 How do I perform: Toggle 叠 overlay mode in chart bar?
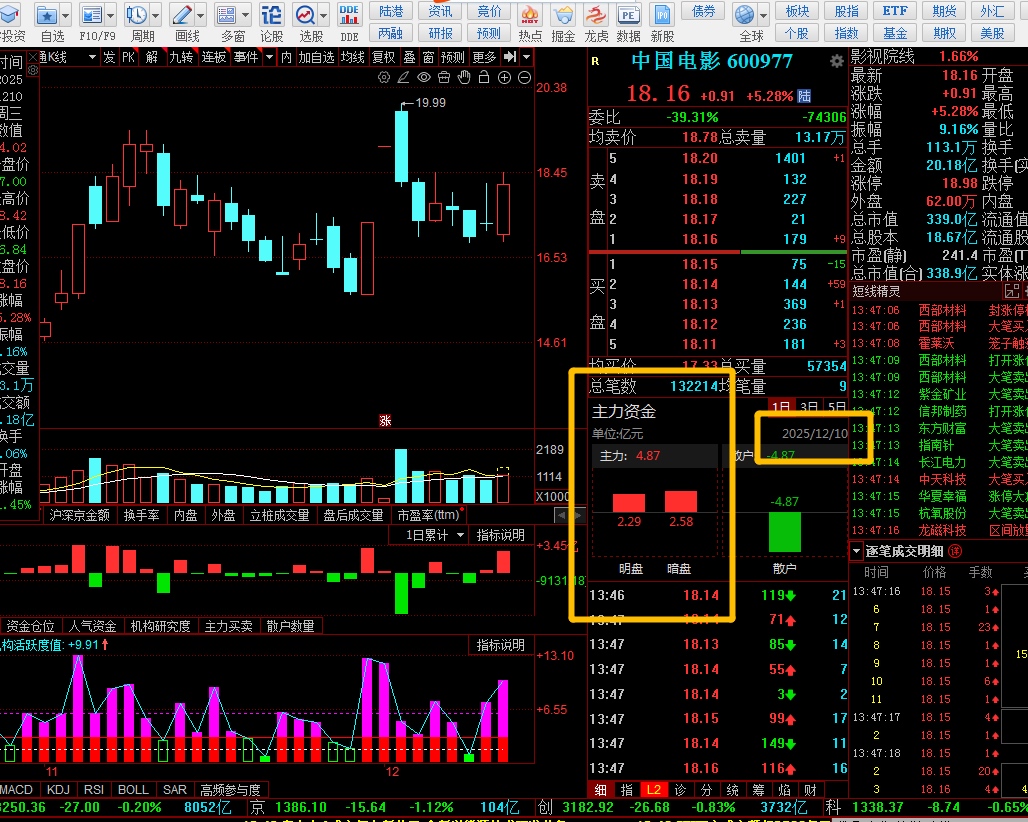410,58
